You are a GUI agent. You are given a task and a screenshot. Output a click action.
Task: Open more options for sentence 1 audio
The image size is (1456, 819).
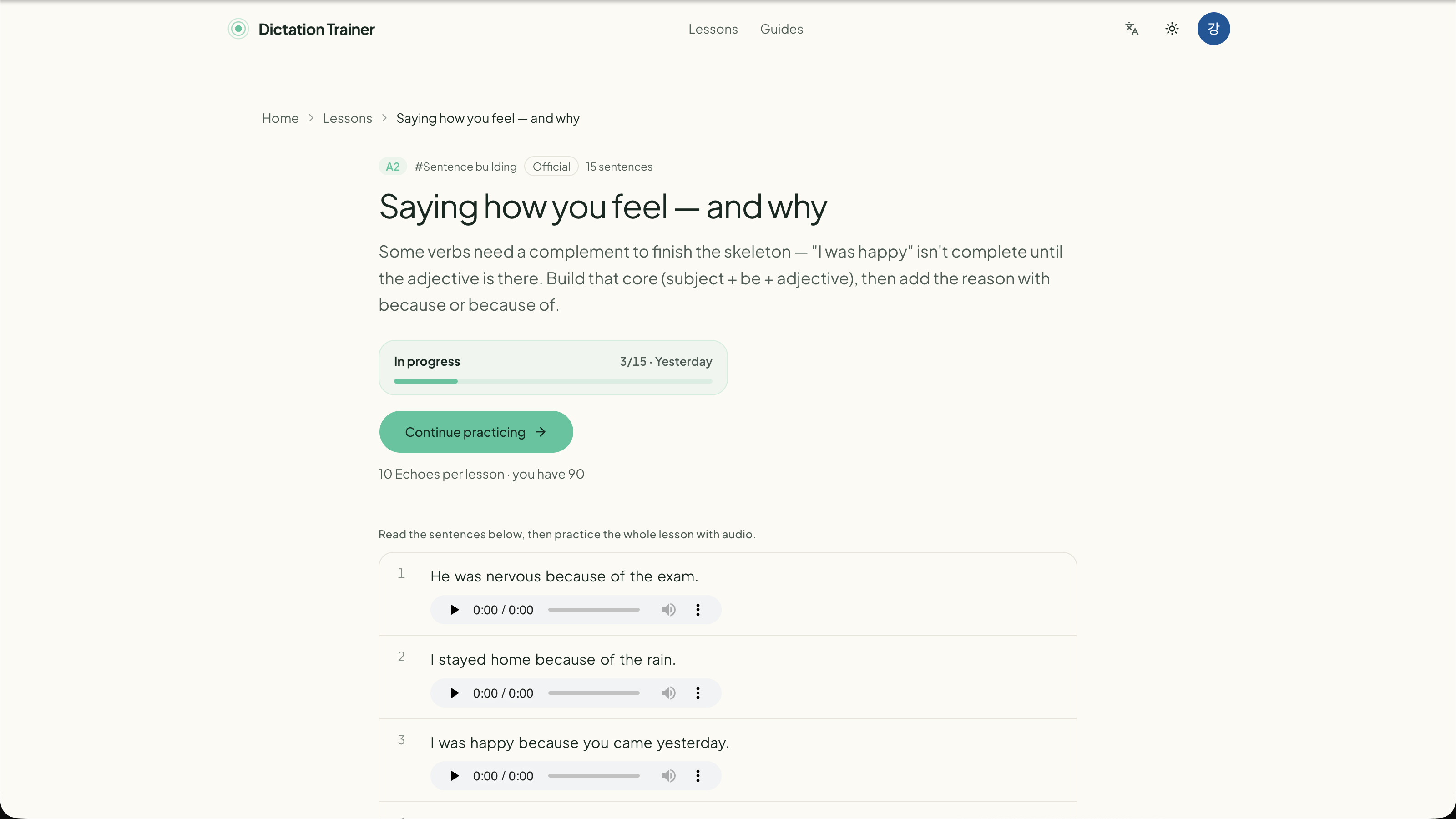698,609
